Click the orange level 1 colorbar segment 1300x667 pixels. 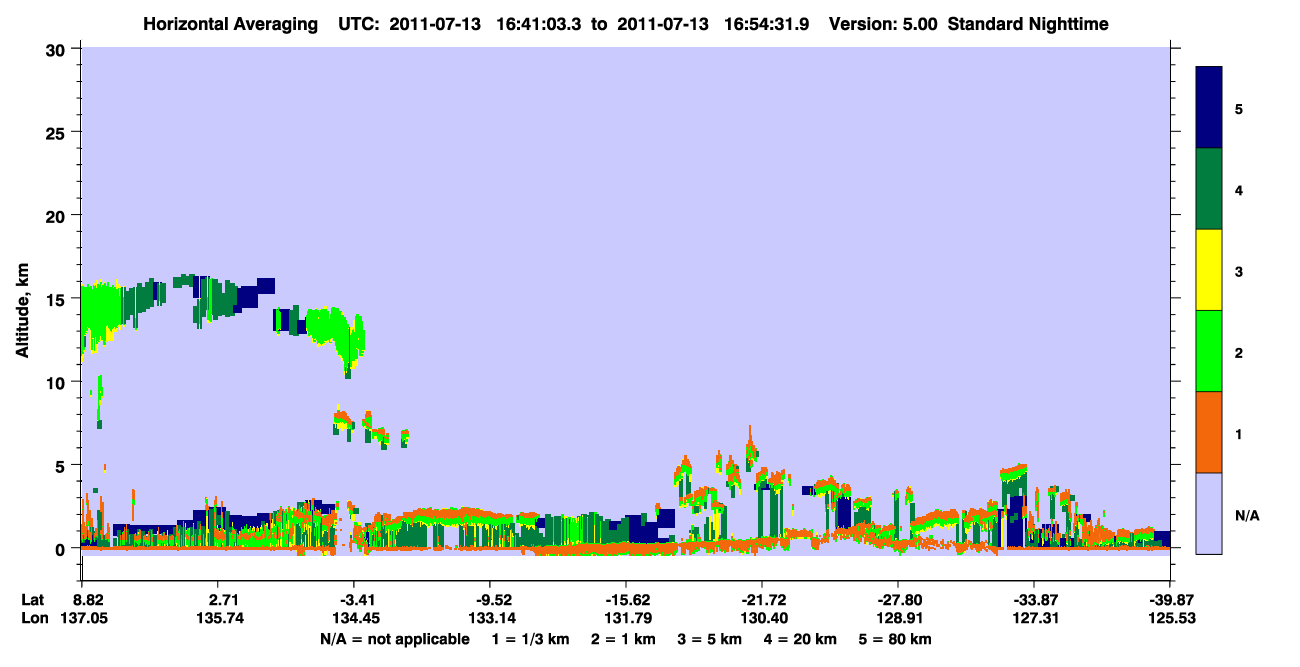(1209, 432)
